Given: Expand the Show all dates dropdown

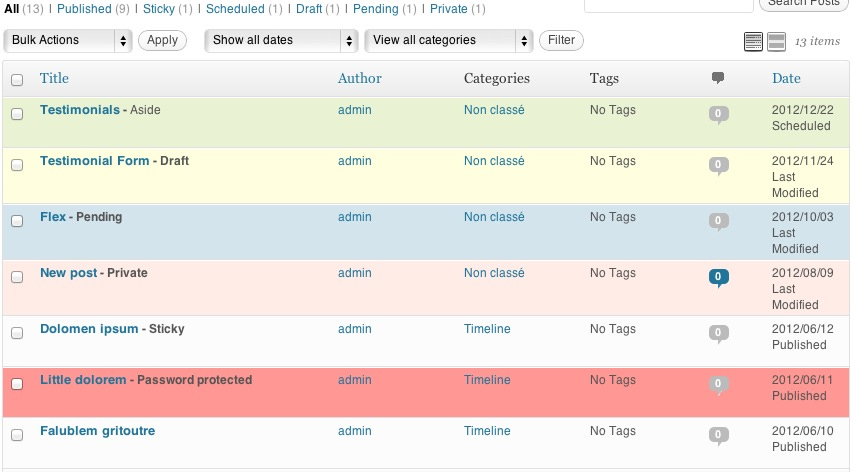Looking at the screenshot, I should coord(281,41).
